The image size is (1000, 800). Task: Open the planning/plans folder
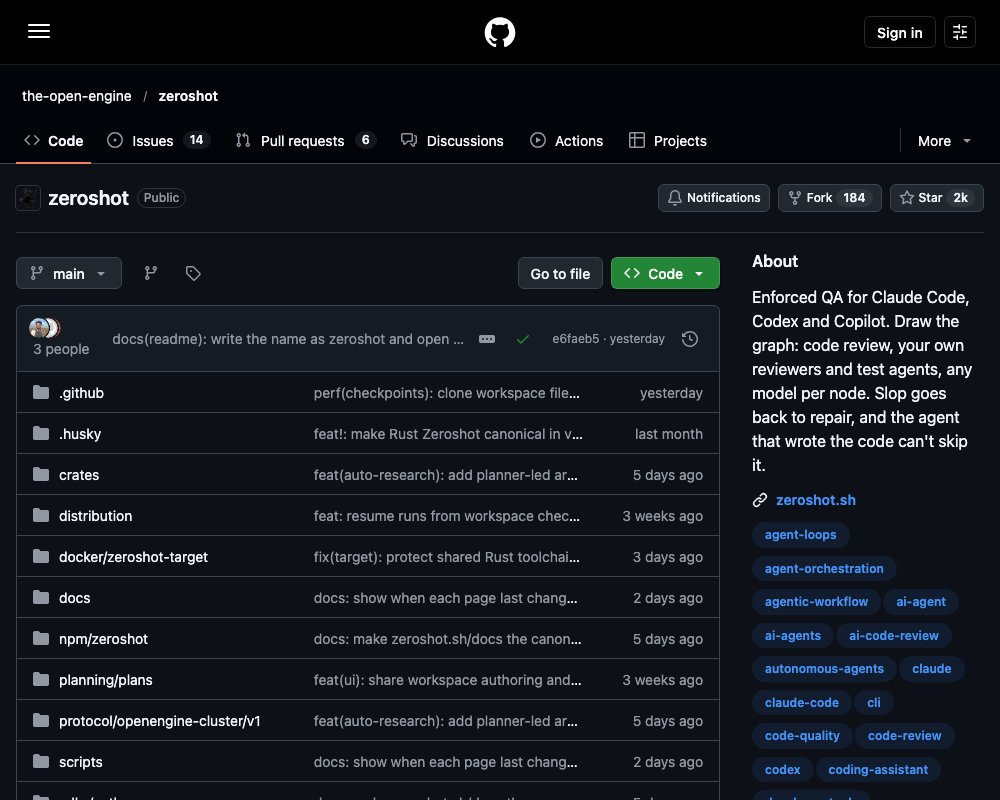(x=106, y=680)
